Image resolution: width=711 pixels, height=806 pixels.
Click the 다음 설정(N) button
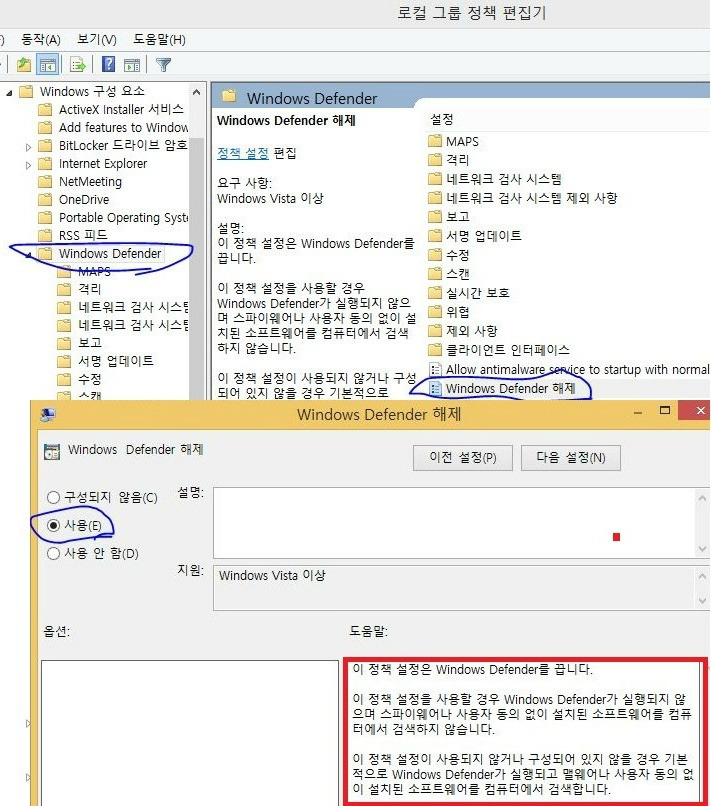(x=571, y=457)
